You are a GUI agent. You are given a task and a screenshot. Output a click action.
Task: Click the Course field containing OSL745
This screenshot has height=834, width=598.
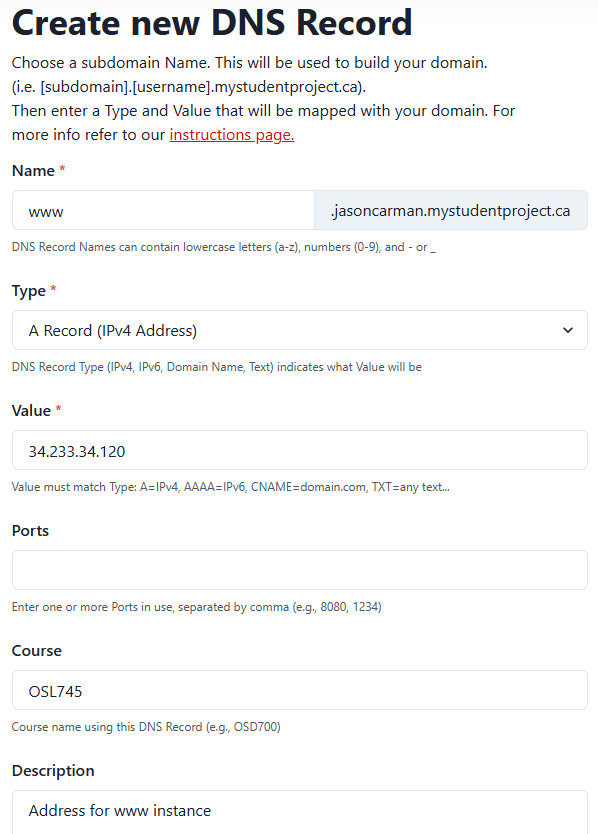pos(298,690)
